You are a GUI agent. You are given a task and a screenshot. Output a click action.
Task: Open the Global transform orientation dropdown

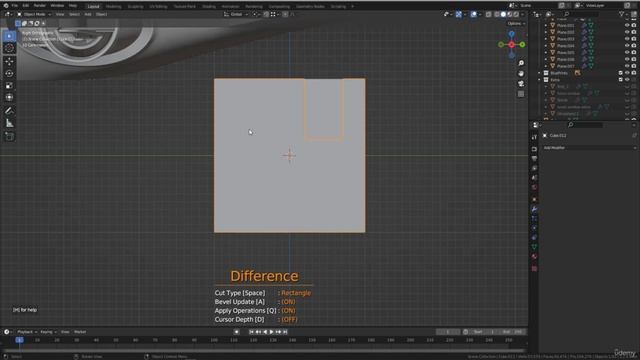click(x=236, y=14)
